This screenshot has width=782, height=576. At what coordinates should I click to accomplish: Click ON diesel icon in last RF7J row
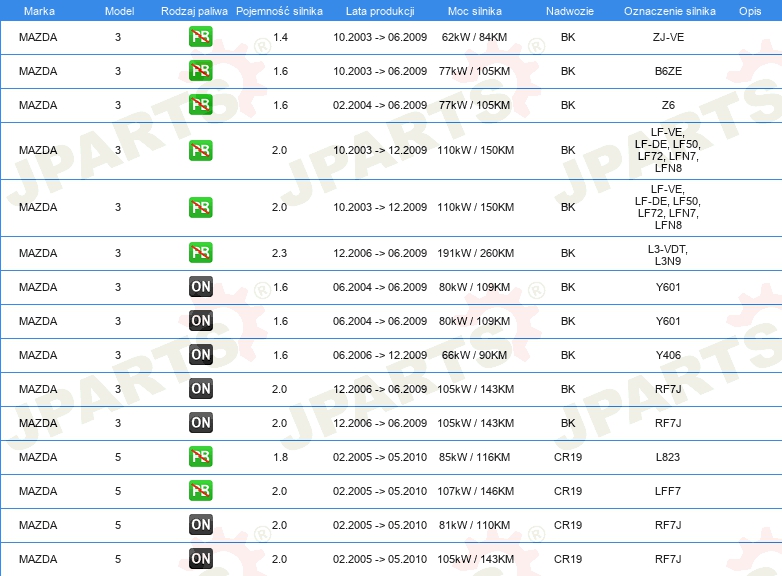pos(200,558)
